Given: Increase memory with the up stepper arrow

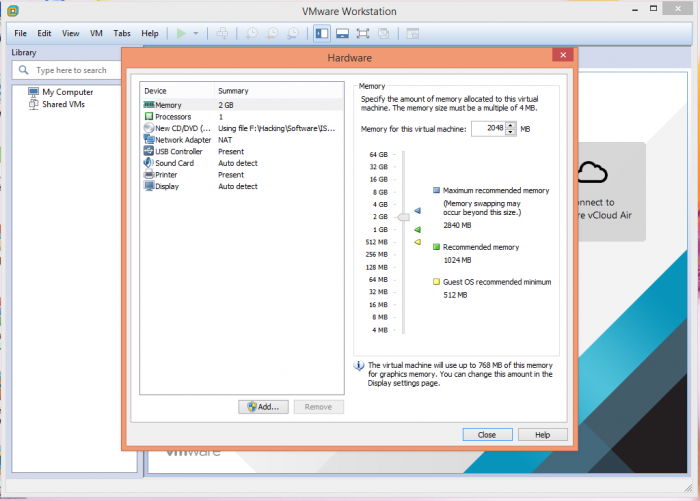Looking at the screenshot, I should tap(511, 125).
